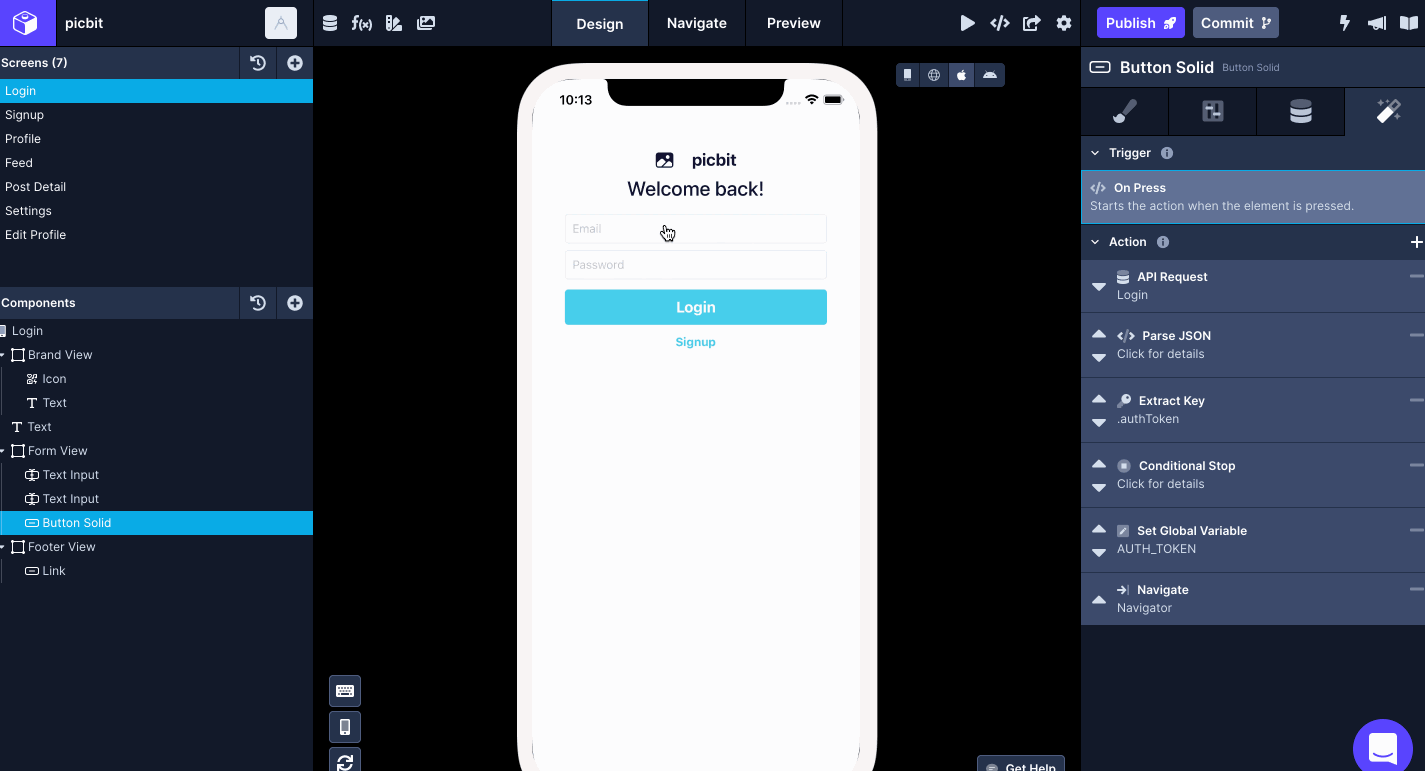This screenshot has width=1425, height=771.
Task: Open the code export view
Action: [999, 22]
